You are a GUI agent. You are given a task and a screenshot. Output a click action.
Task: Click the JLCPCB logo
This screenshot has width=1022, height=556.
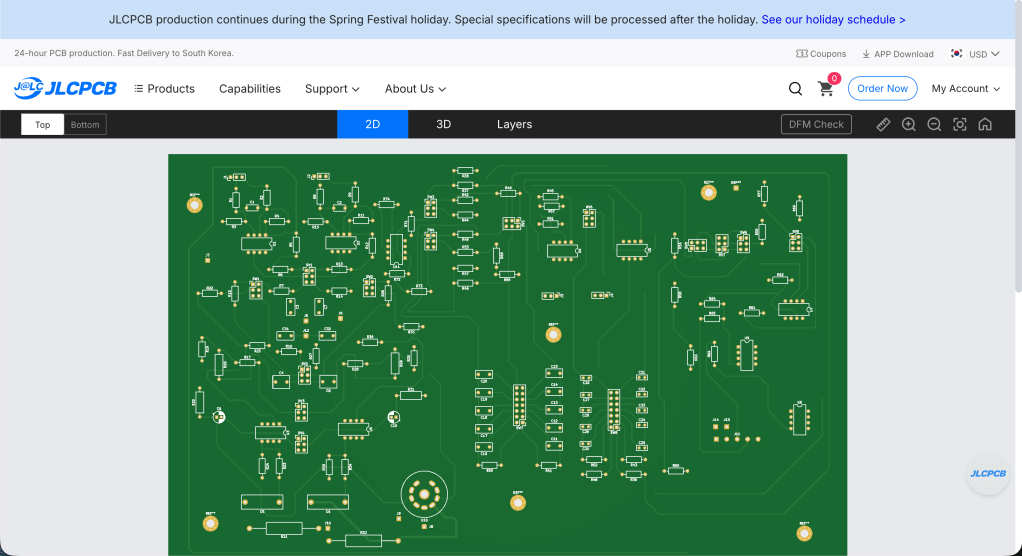[65, 88]
